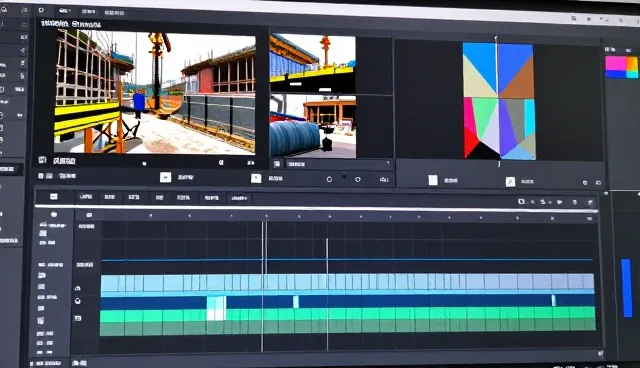Click the white page icon left of the circular controls
The width and height of the screenshot is (640, 368).
point(256,178)
